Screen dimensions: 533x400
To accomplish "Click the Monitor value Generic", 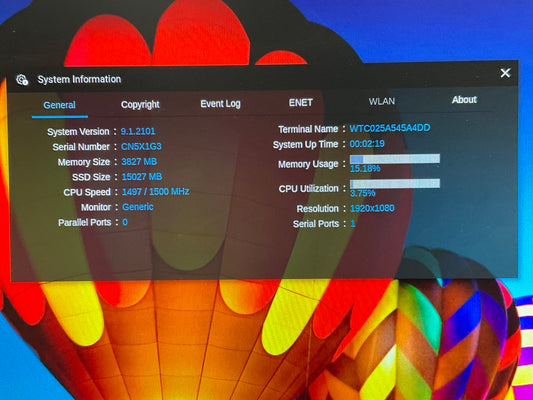I will (138, 207).
